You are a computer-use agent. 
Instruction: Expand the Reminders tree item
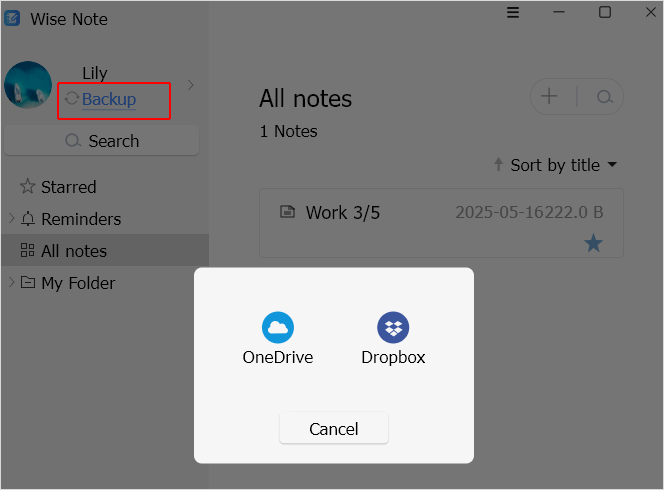click(11, 219)
